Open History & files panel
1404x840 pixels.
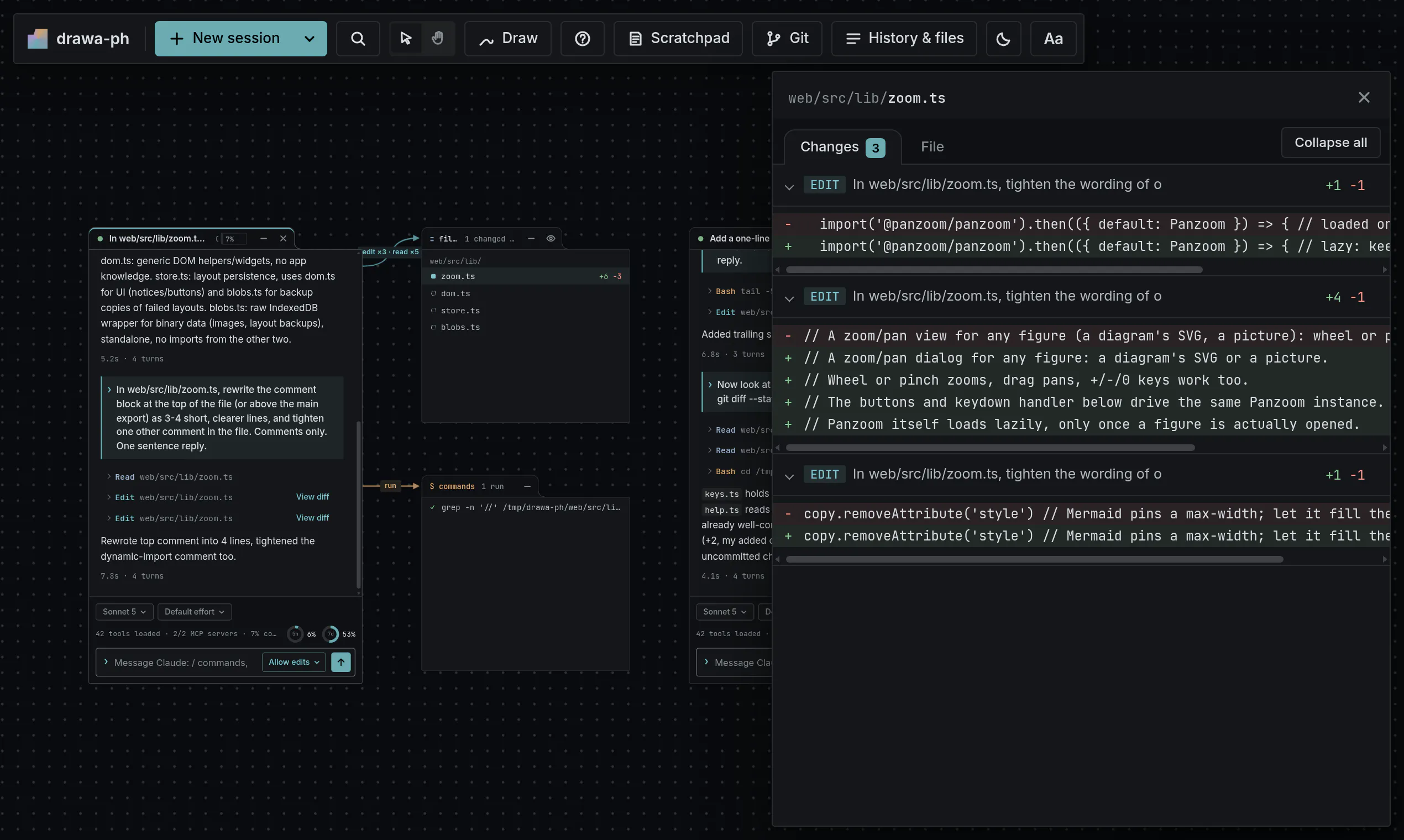pos(904,39)
